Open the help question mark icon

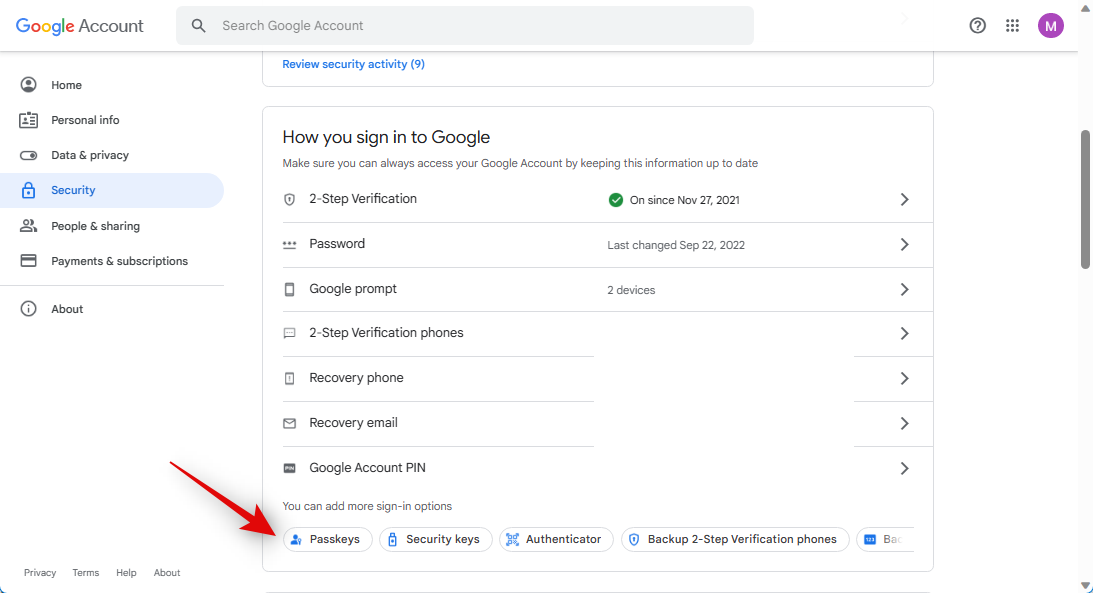click(977, 26)
